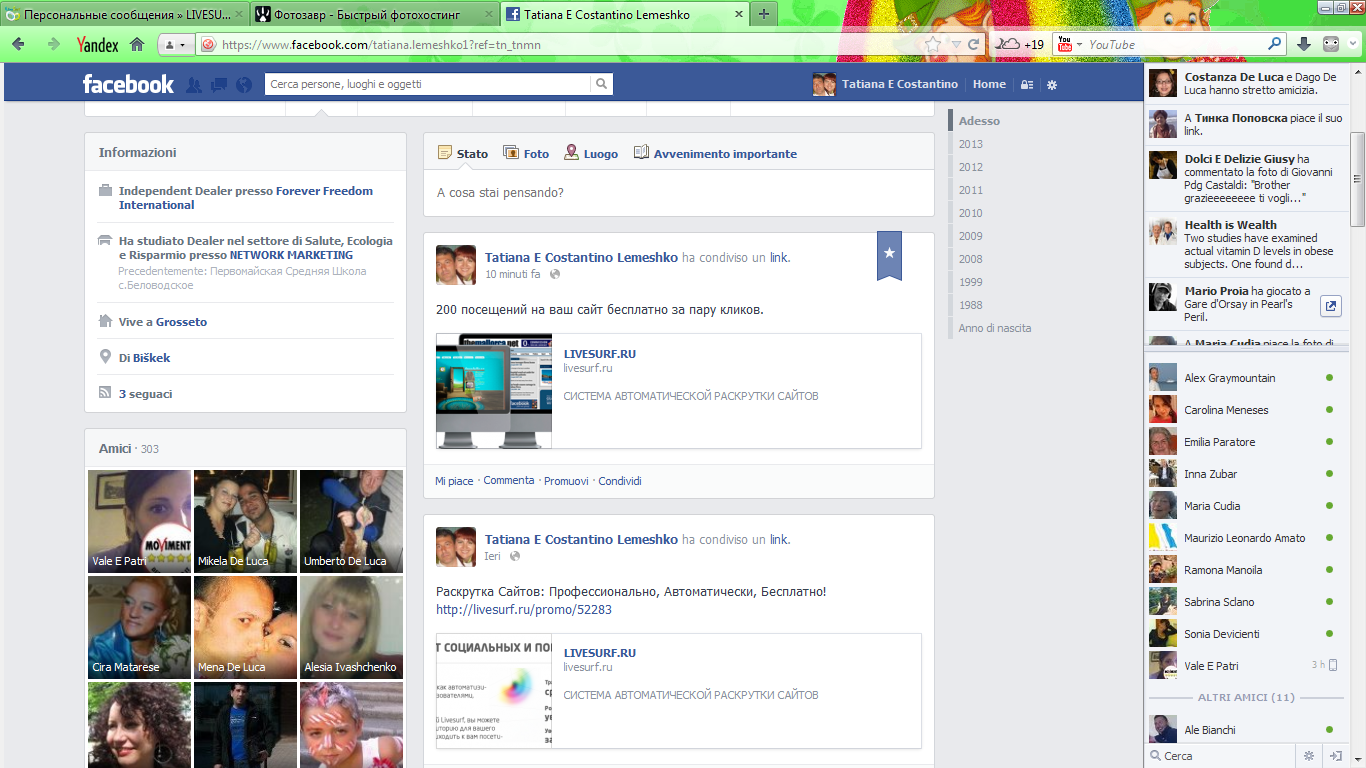The height and width of the screenshot is (768, 1366).
Task: Click Commenta on the first post
Action: tap(509, 481)
